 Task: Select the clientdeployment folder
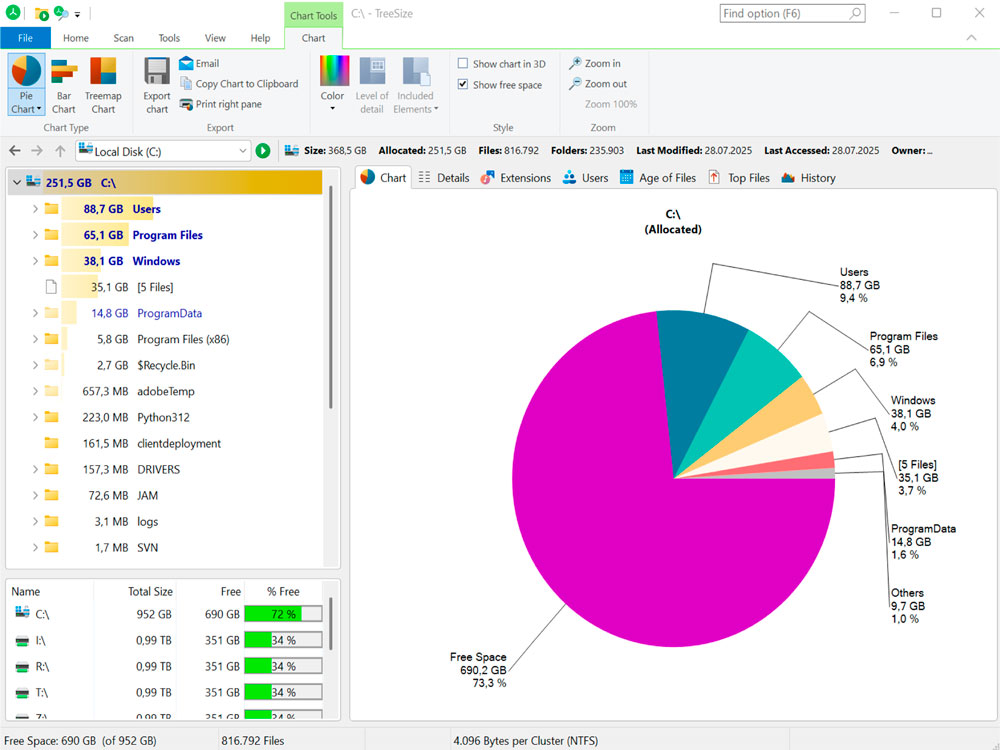166,443
